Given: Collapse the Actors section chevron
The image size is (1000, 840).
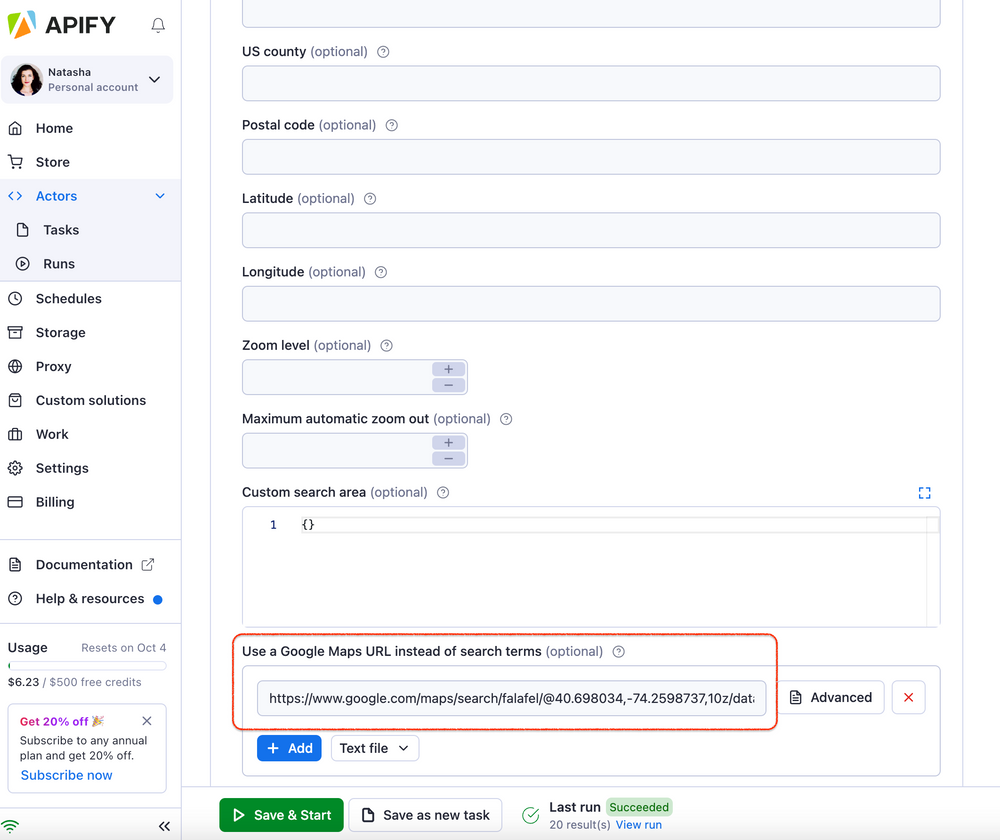Looking at the screenshot, I should point(159,196).
